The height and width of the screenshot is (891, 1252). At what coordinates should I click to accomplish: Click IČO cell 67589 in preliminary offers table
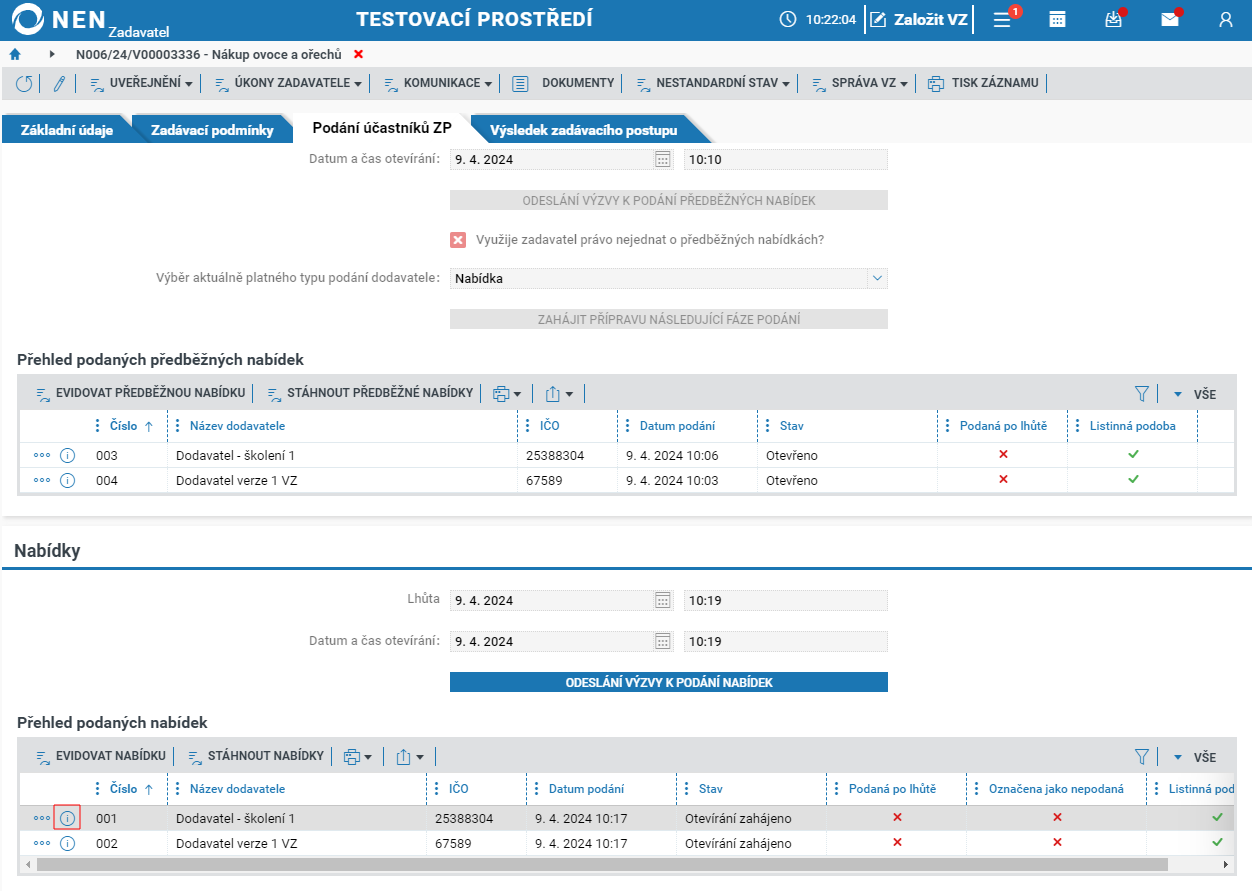click(x=567, y=480)
